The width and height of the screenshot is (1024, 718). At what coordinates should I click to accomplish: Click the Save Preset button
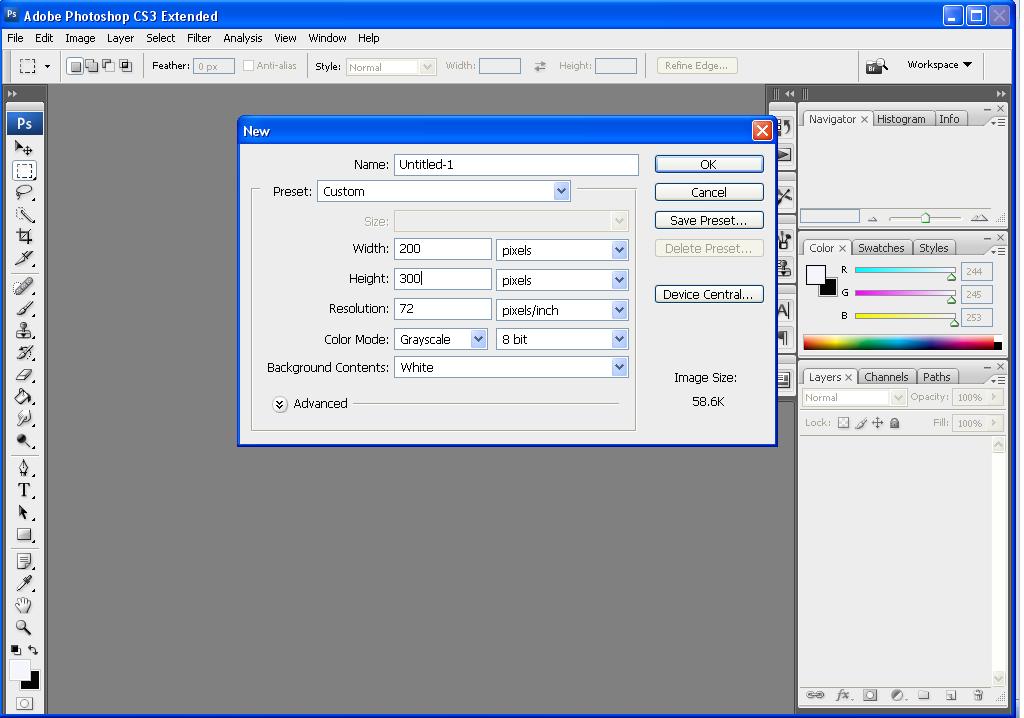pyautogui.click(x=708, y=220)
